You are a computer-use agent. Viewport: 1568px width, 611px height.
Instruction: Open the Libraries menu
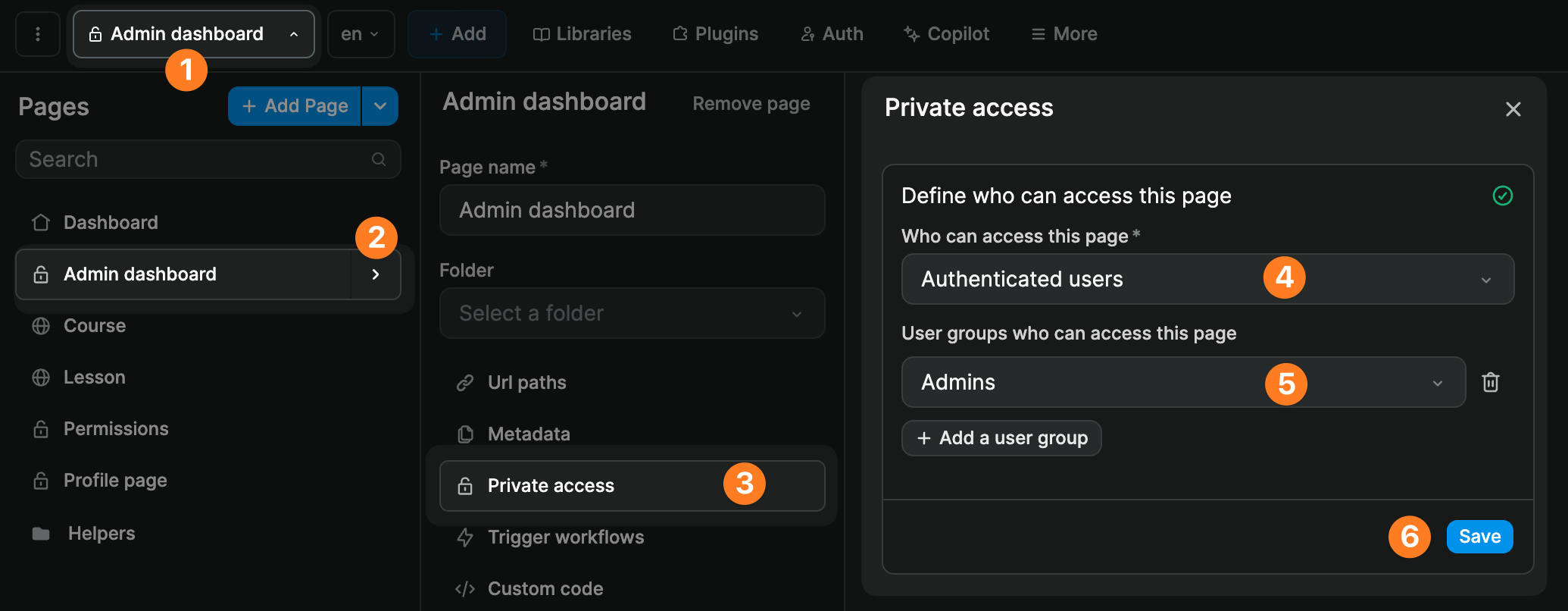point(582,34)
